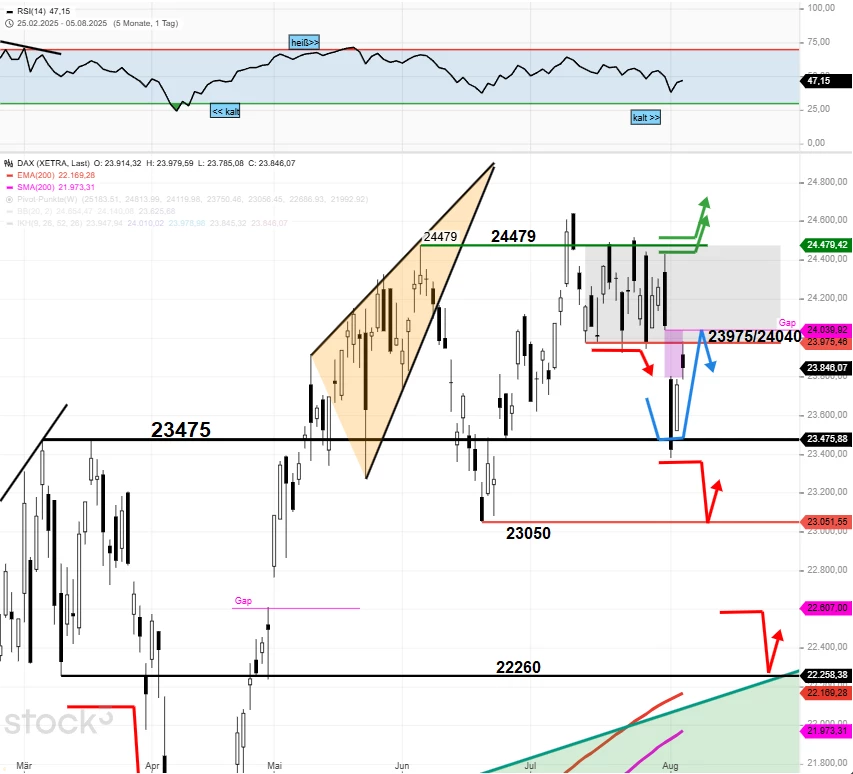Click the 23050 support annotation
This screenshot has height=774, width=853.
tap(528, 533)
